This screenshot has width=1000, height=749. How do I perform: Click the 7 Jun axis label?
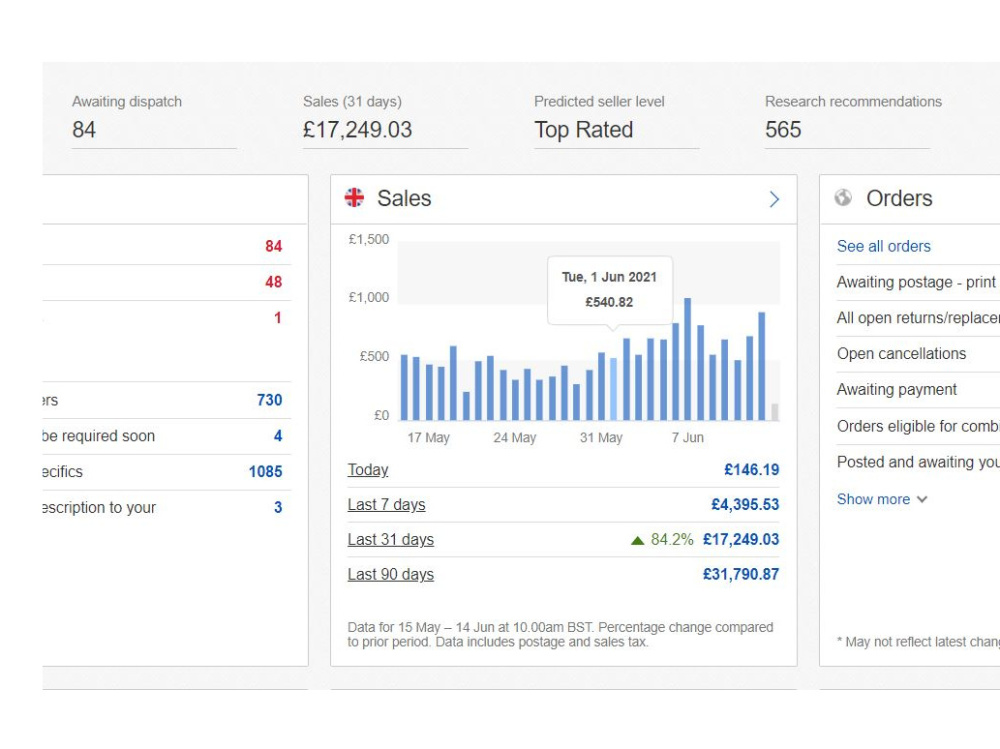tap(688, 438)
